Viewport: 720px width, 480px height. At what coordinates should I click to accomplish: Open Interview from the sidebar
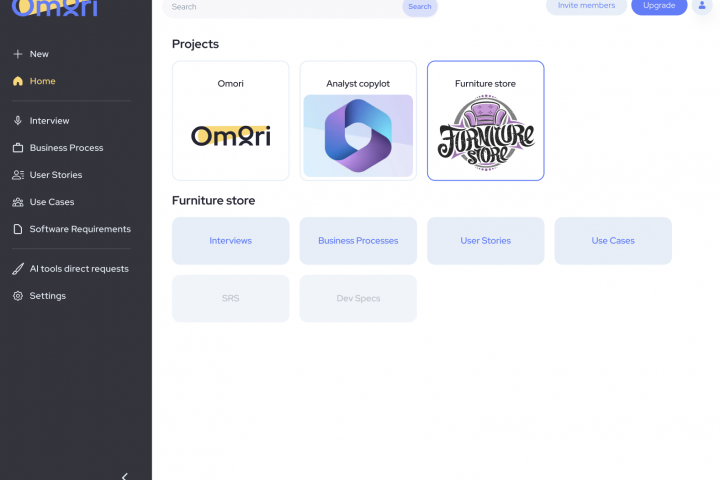[x=49, y=121]
